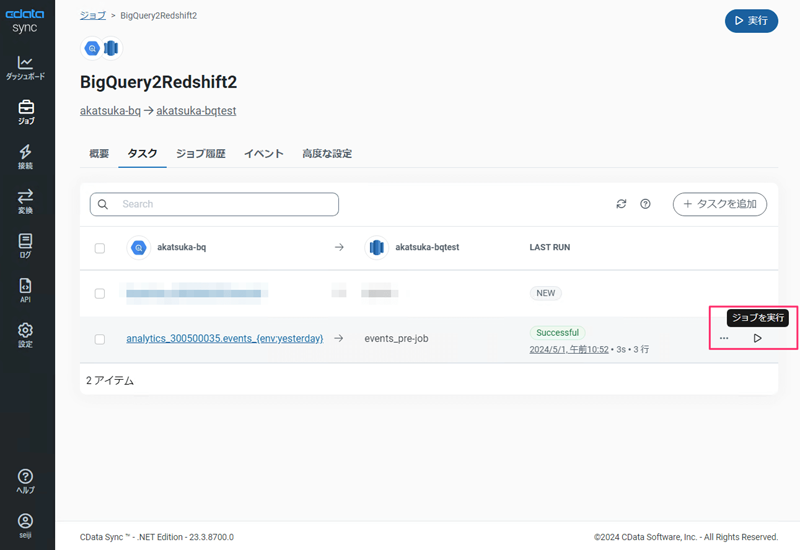This screenshot has width=800, height=550.
Task: Click the help question-mark icon beside refresh
Action: point(645,204)
